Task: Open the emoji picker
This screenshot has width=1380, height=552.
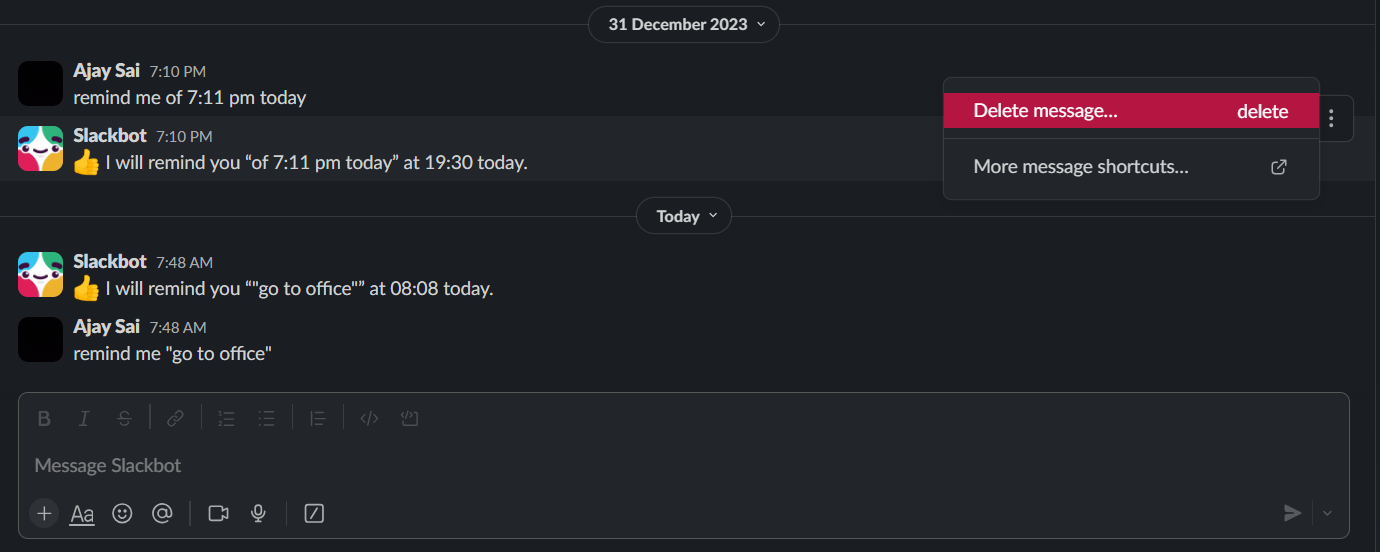Action: [x=122, y=513]
